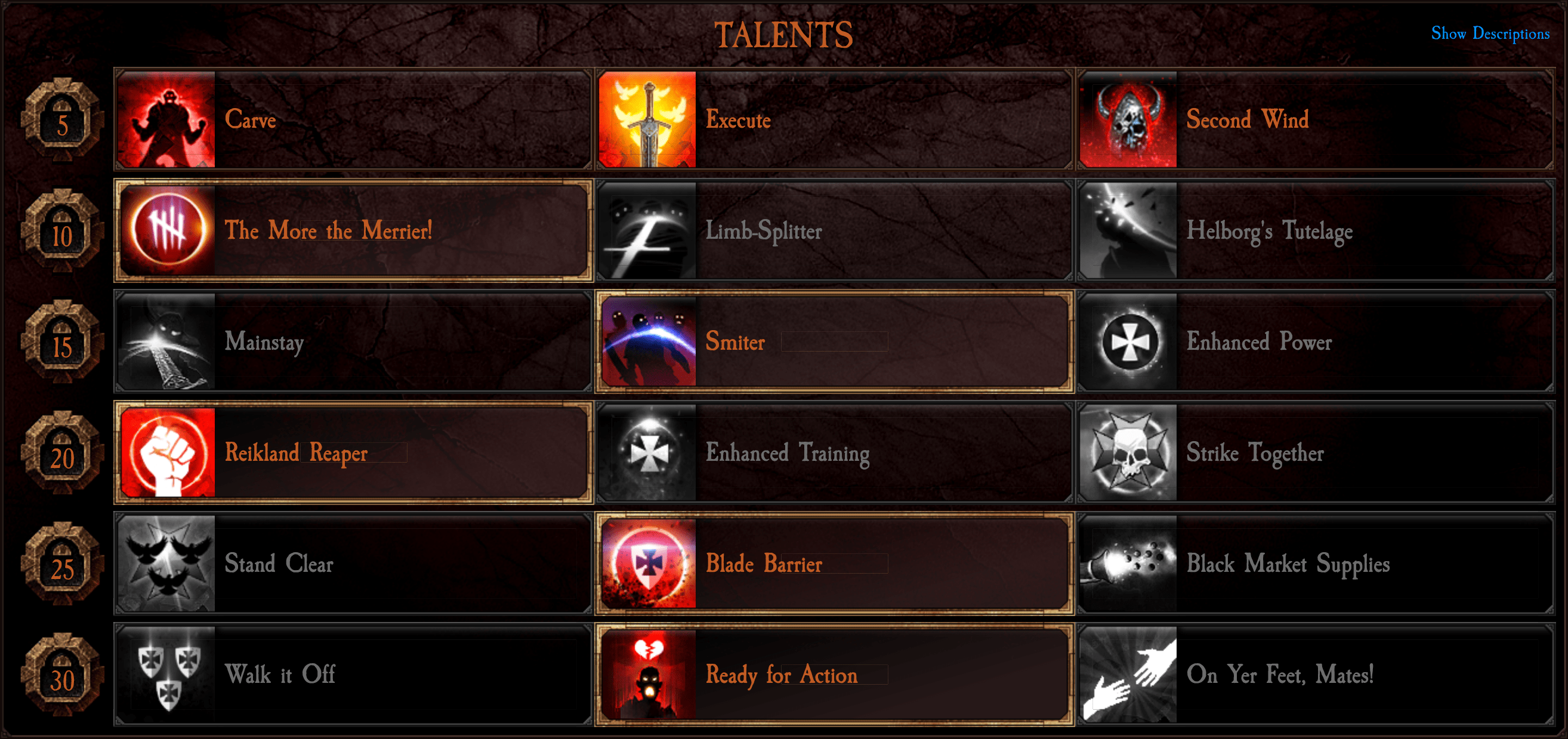Viewport: 1568px width, 739px height.
Task: Toggle the Reikland Reaper talent
Action: (353, 452)
